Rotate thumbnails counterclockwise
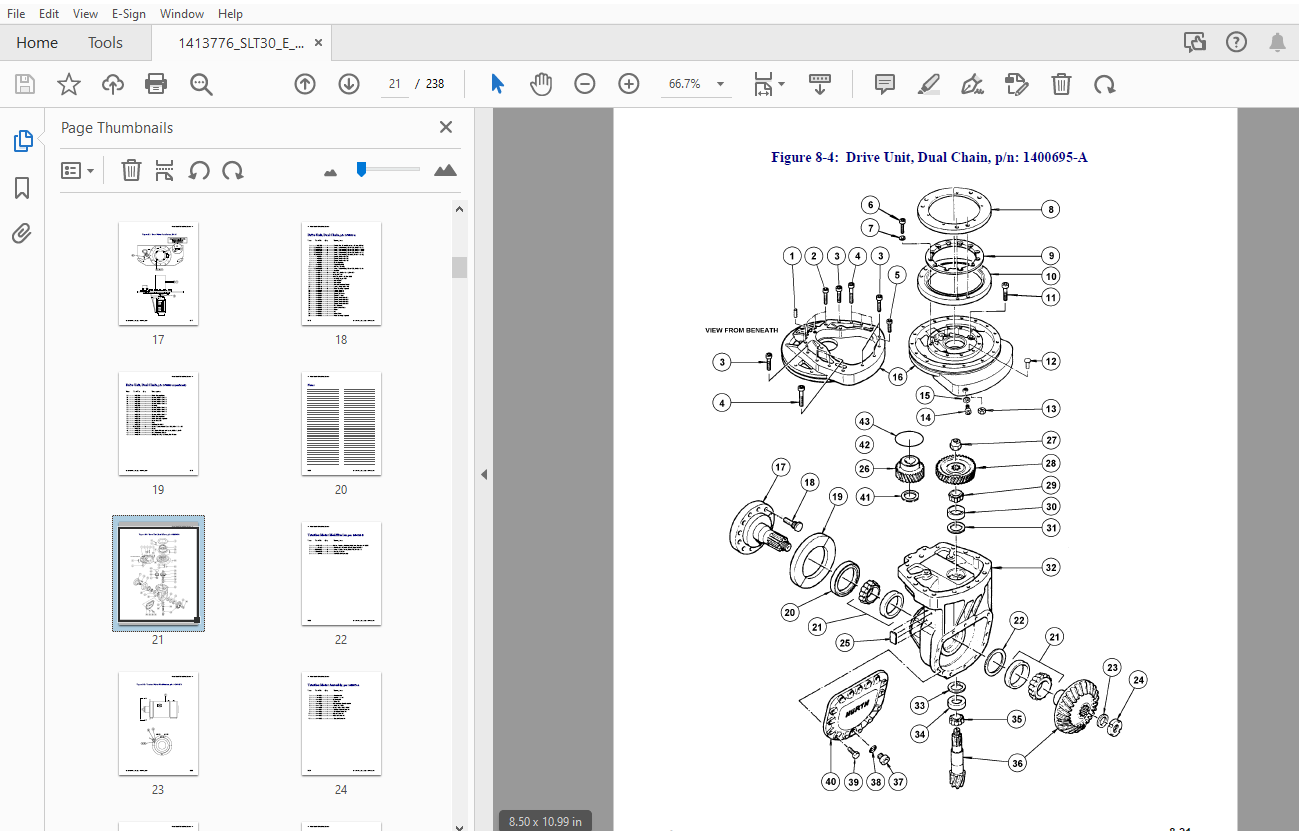 pyautogui.click(x=199, y=170)
